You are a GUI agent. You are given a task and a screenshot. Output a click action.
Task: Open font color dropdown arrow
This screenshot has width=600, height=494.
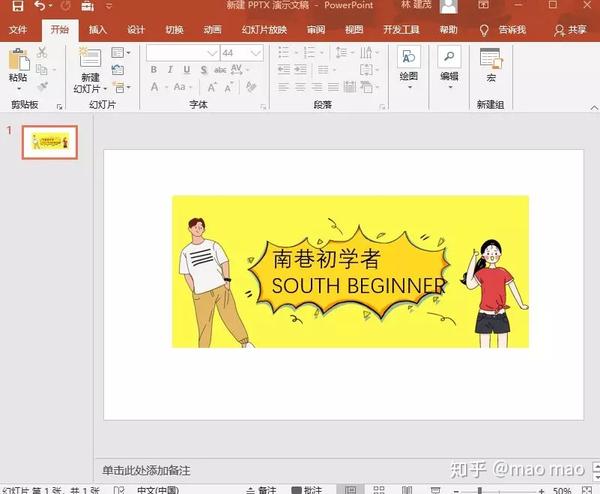[x=167, y=88]
